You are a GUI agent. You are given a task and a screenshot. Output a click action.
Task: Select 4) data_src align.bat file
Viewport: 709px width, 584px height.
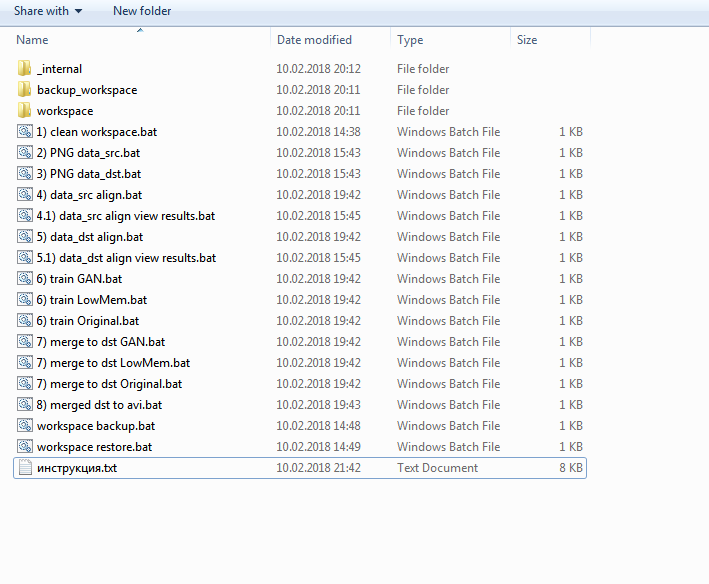[x=89, y=195]
